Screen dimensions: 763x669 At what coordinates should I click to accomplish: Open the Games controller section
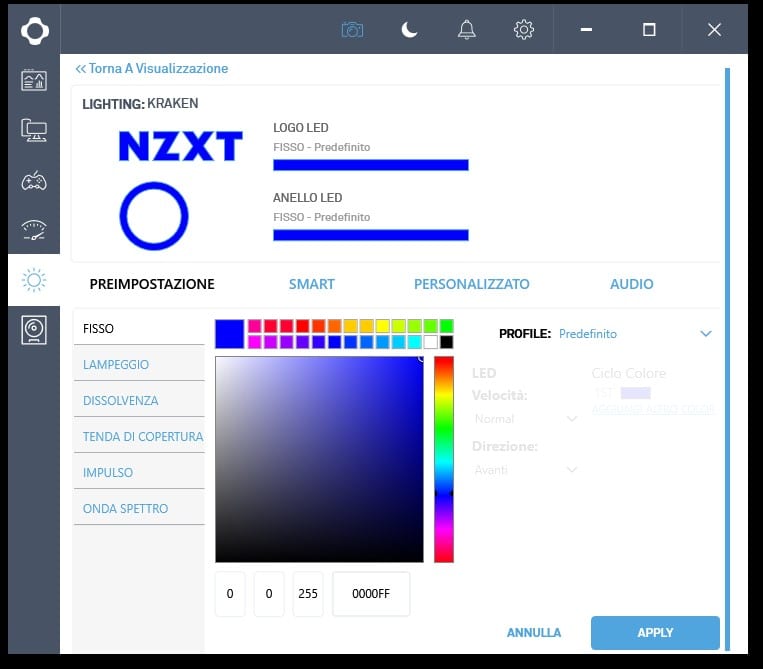point(34,181)
